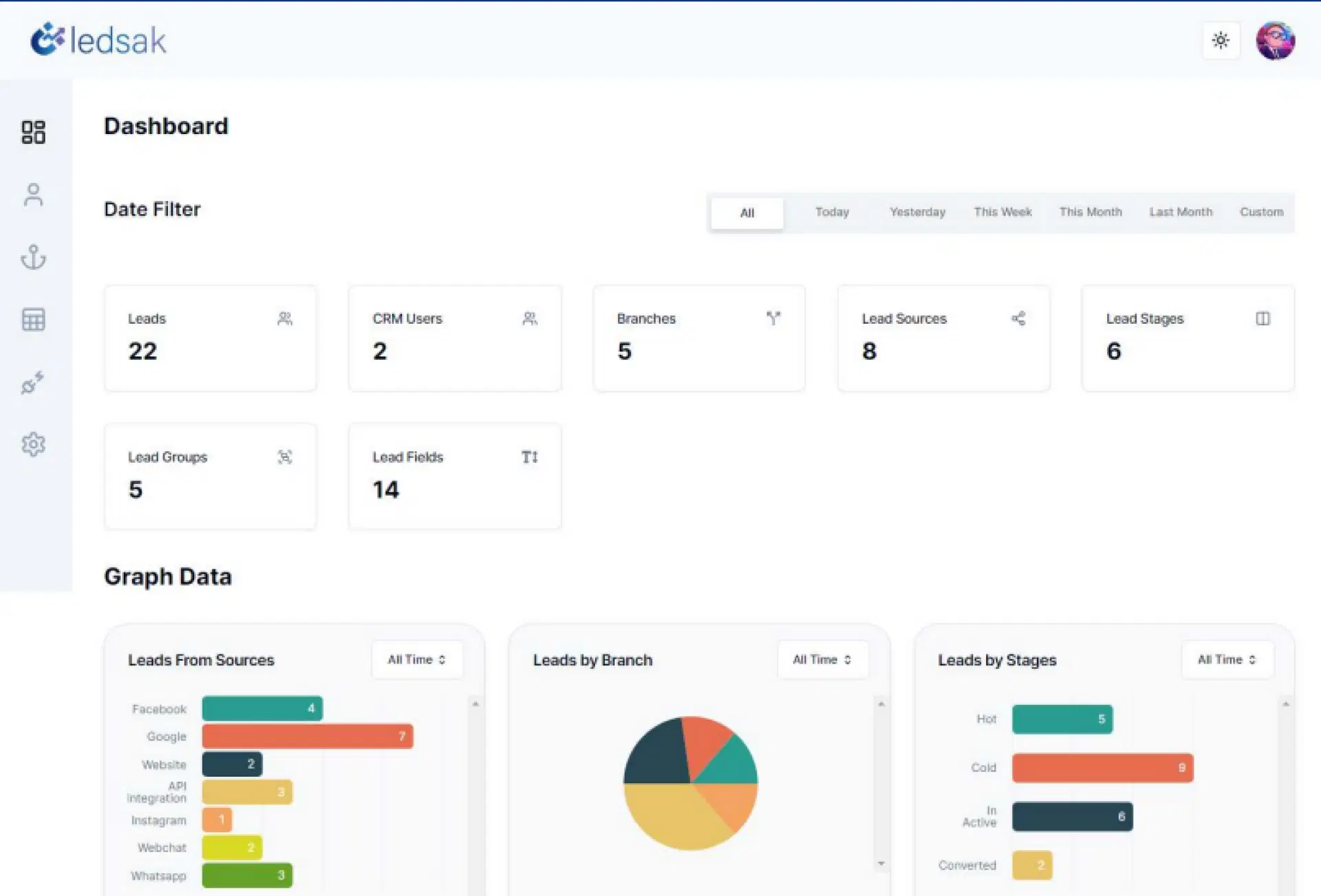The image size is (1321, 896).
Task: Click the share icon on Lead Sources card
Action: pos(1019,318)
